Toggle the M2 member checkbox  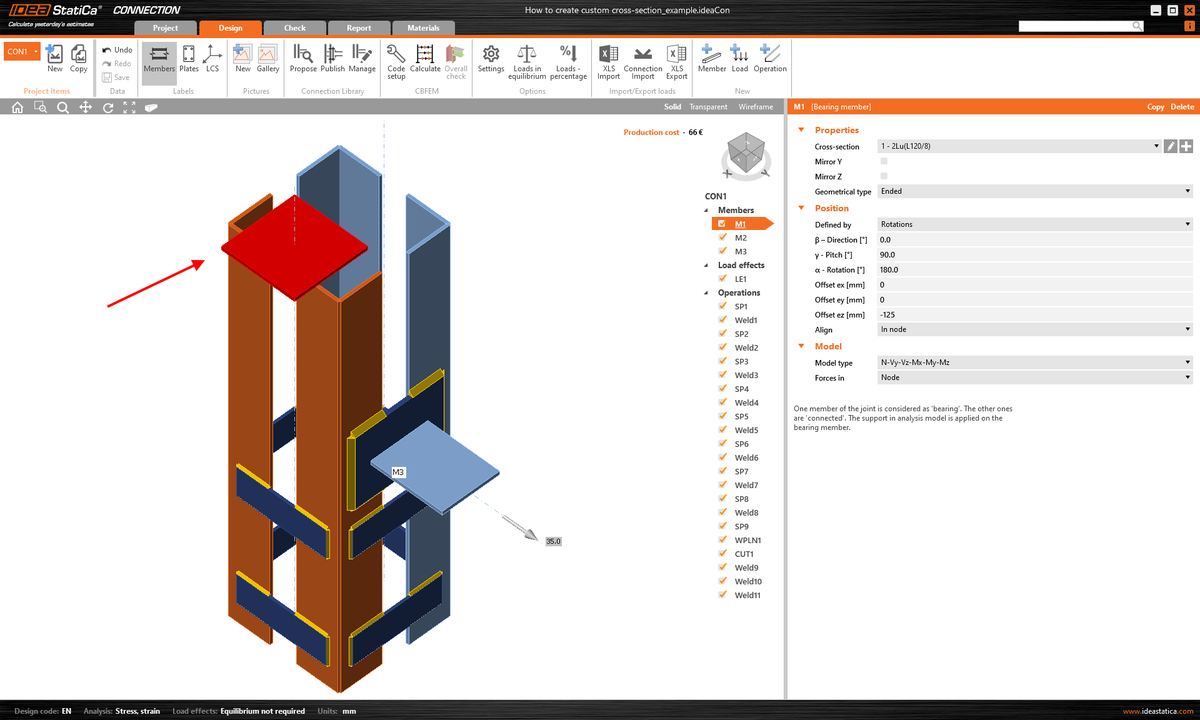coord(722,237)
